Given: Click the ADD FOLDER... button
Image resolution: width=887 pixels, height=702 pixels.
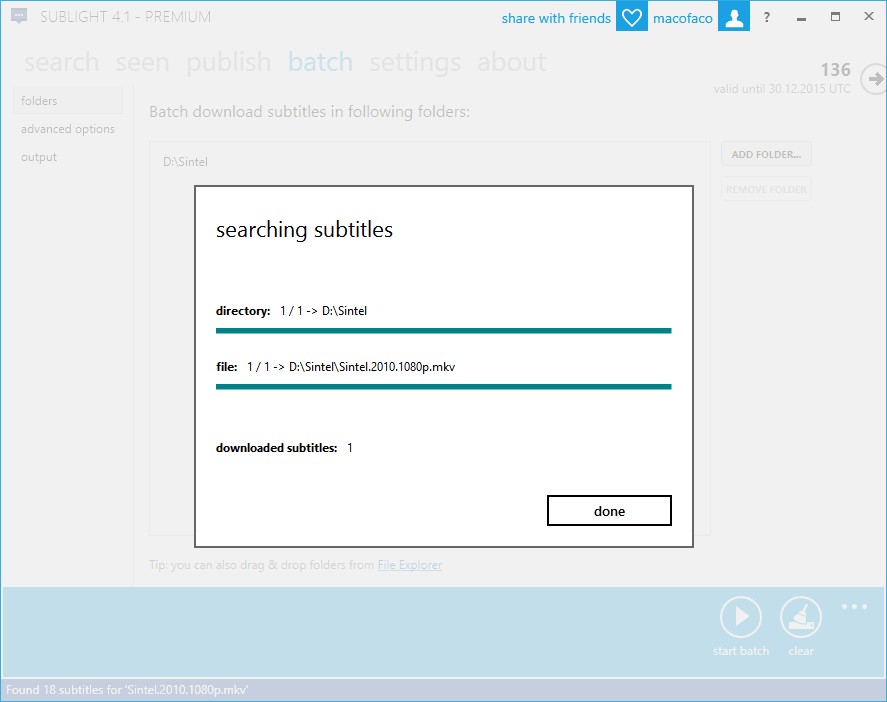Looking at the screenshot, I should click(x=766, y=154).
